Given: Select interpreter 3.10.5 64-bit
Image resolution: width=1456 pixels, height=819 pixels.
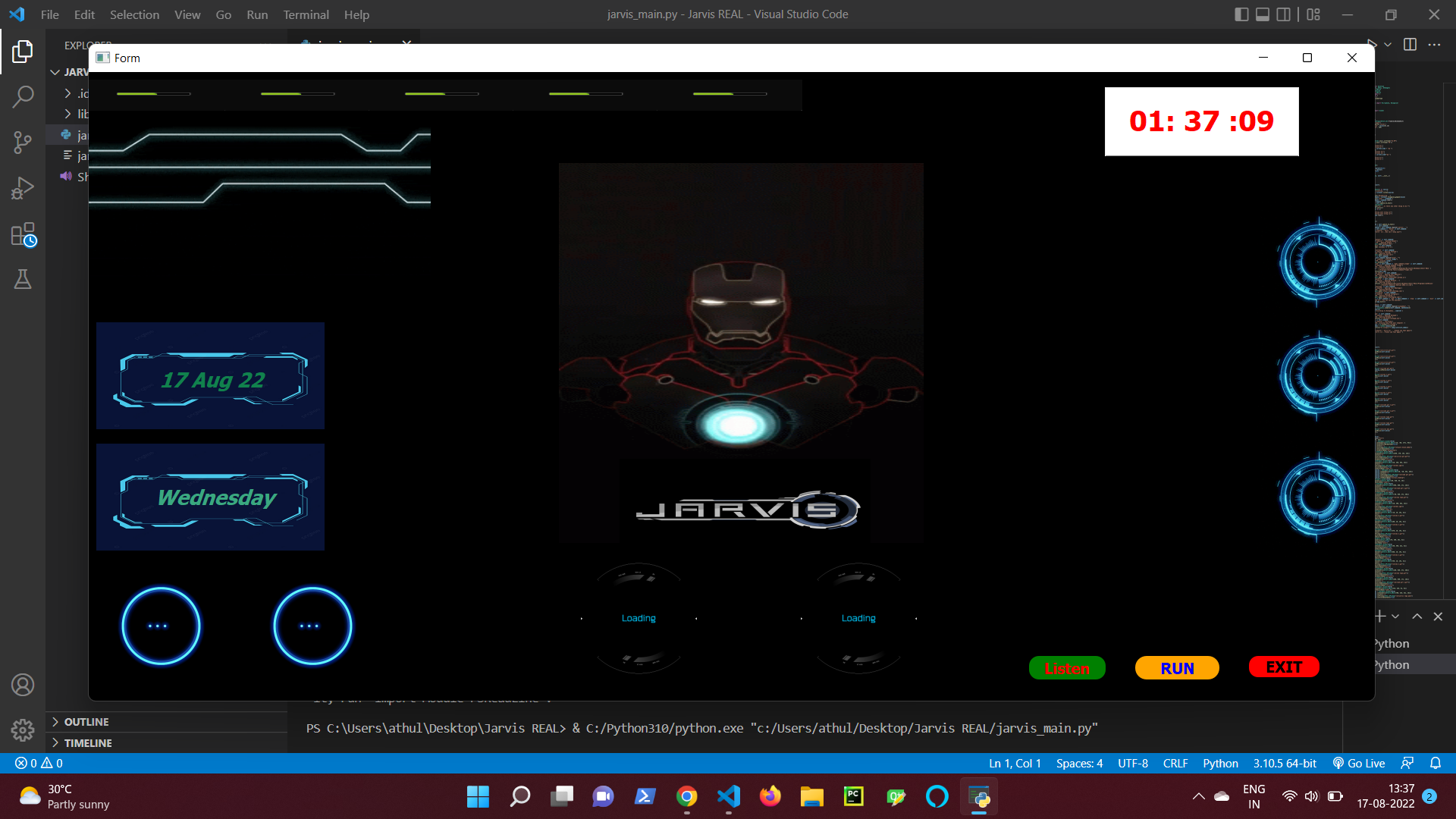Looking at the screenshot, I should tap(1285, 764).
